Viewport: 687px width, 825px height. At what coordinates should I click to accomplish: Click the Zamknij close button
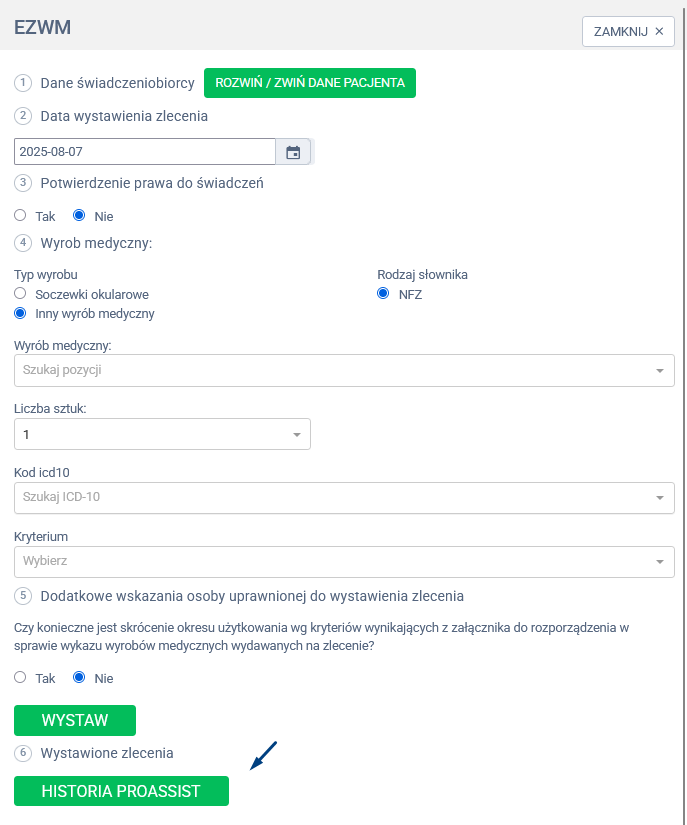coord(628,31)
